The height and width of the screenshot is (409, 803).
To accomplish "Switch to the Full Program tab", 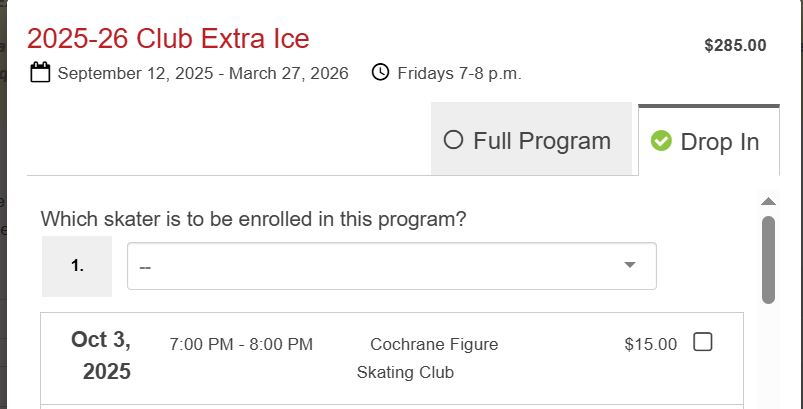I will [x=531, y=140].
